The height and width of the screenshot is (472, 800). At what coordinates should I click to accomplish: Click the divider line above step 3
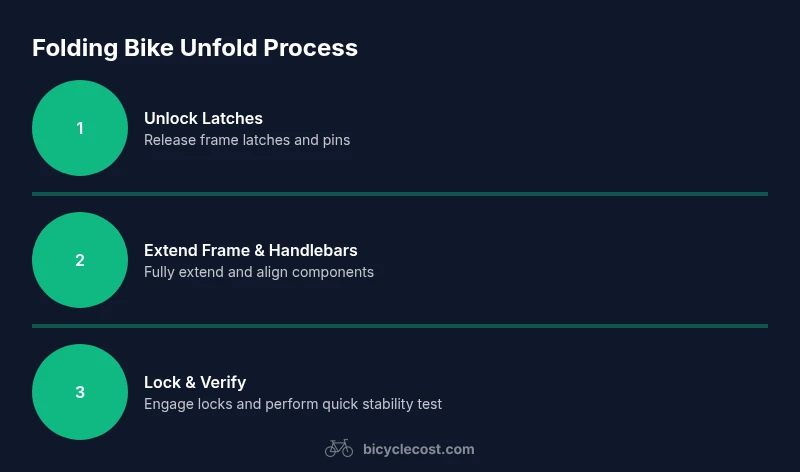400,325
